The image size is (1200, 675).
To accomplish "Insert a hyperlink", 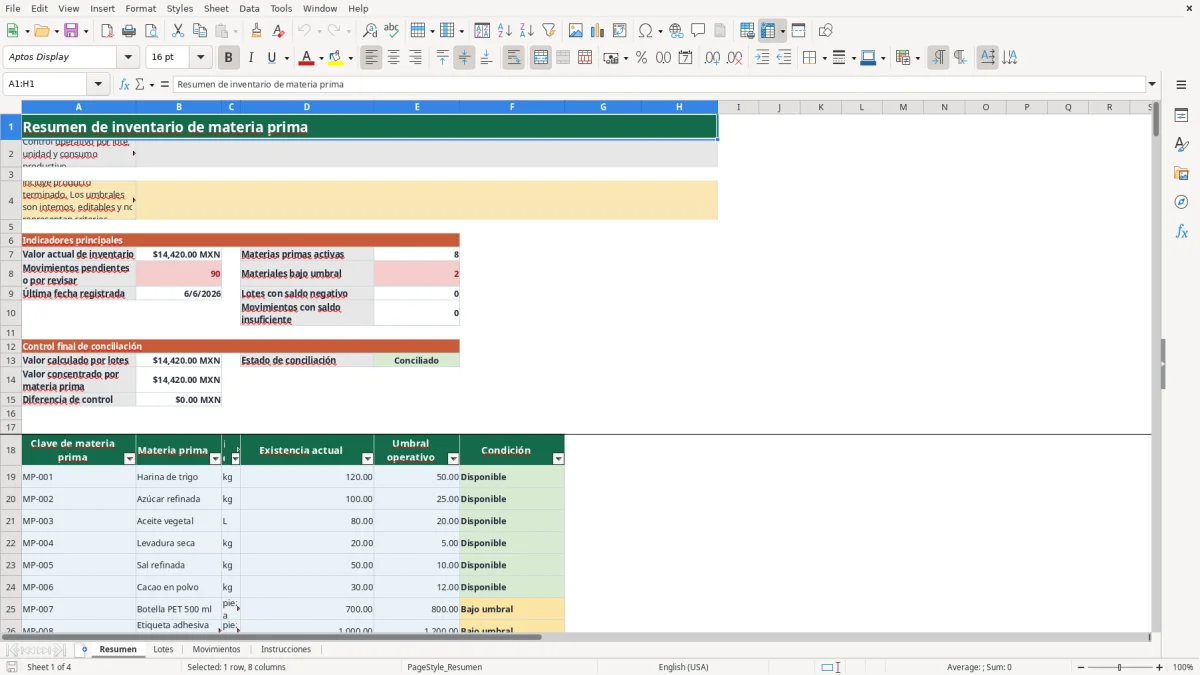I will click(677, 31).
